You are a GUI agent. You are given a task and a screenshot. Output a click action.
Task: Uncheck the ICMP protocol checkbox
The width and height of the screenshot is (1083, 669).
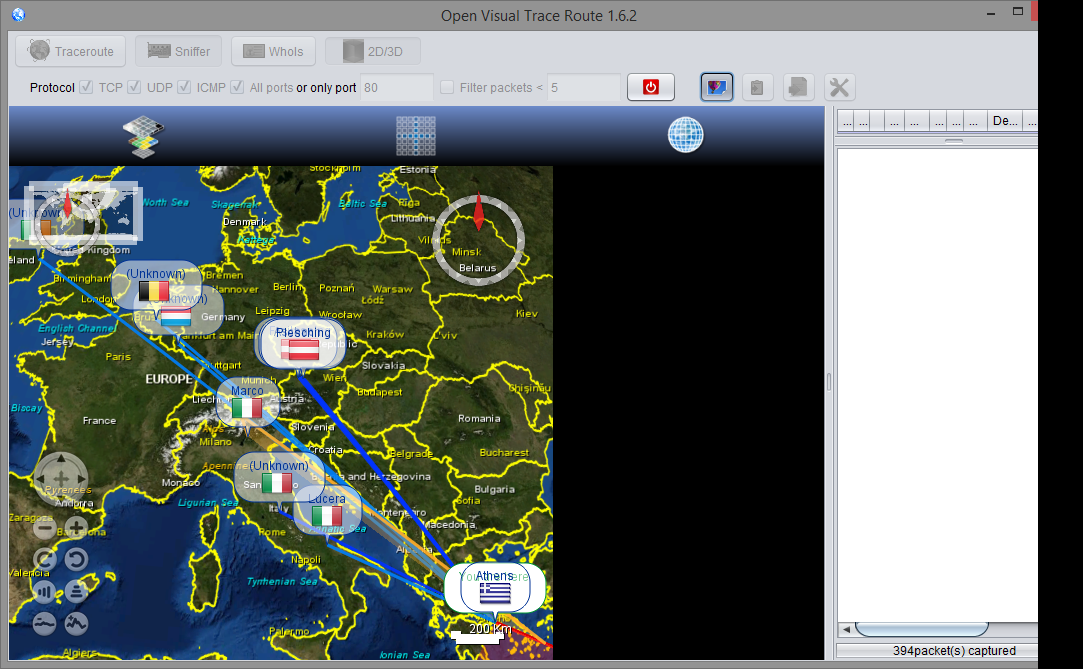[x=184, y=87]
